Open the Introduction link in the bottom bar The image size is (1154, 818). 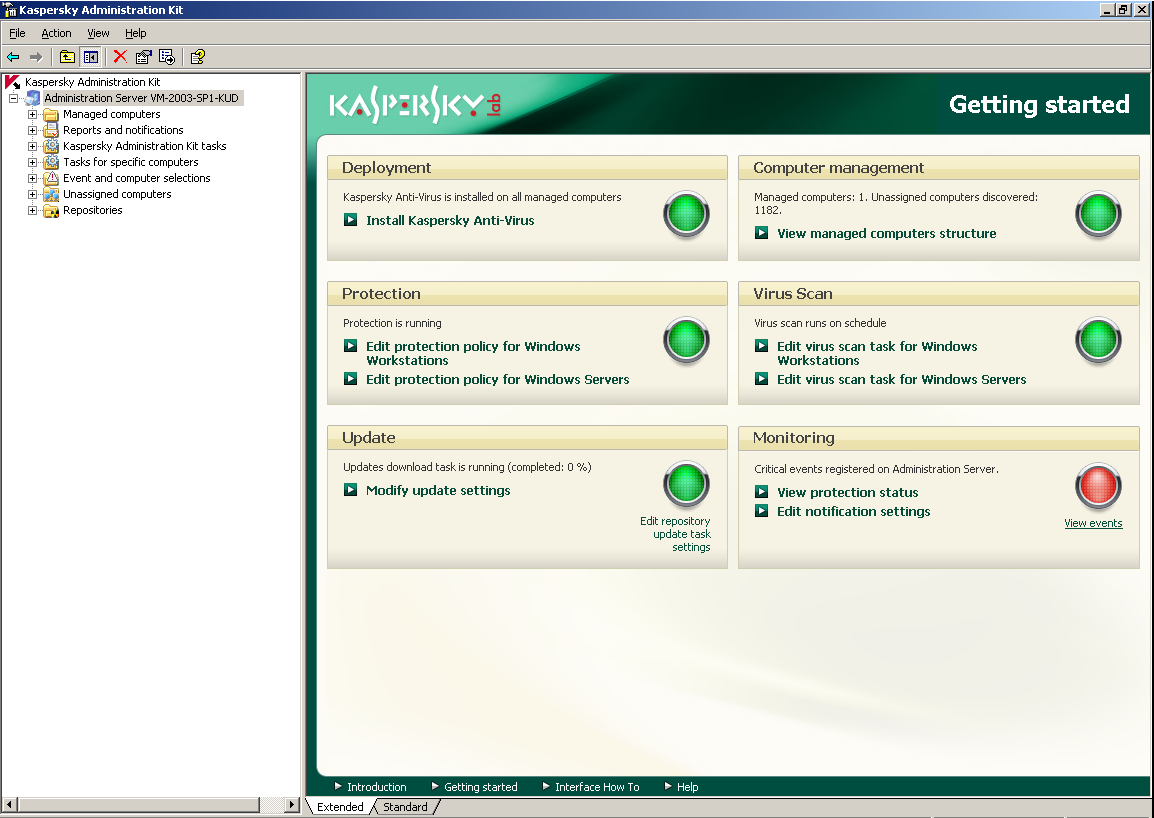[x=376, y=786]
